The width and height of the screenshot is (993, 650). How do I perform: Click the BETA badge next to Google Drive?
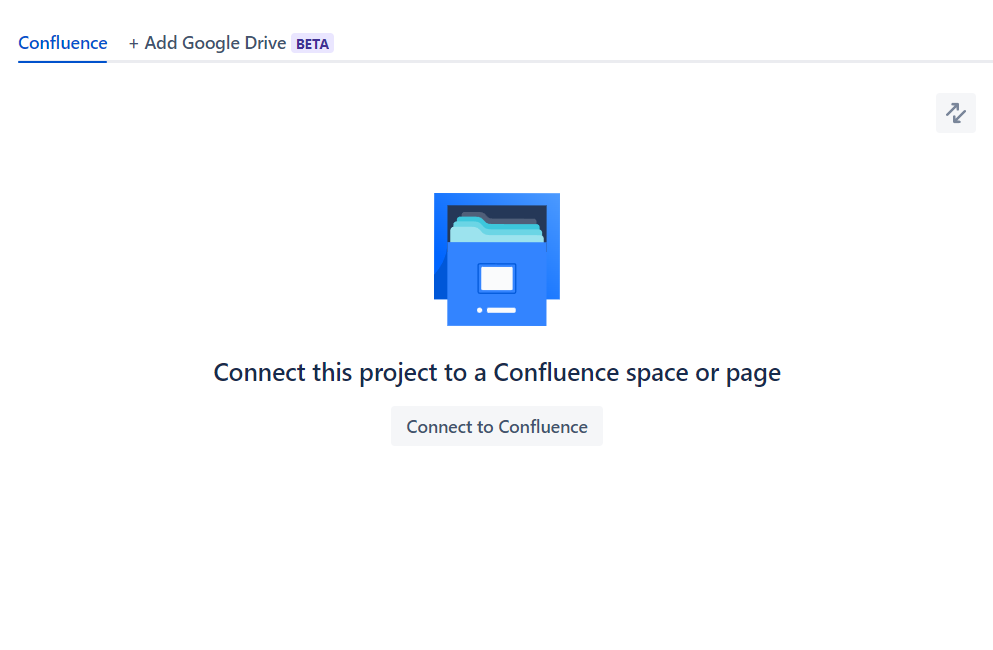[312, 44]
